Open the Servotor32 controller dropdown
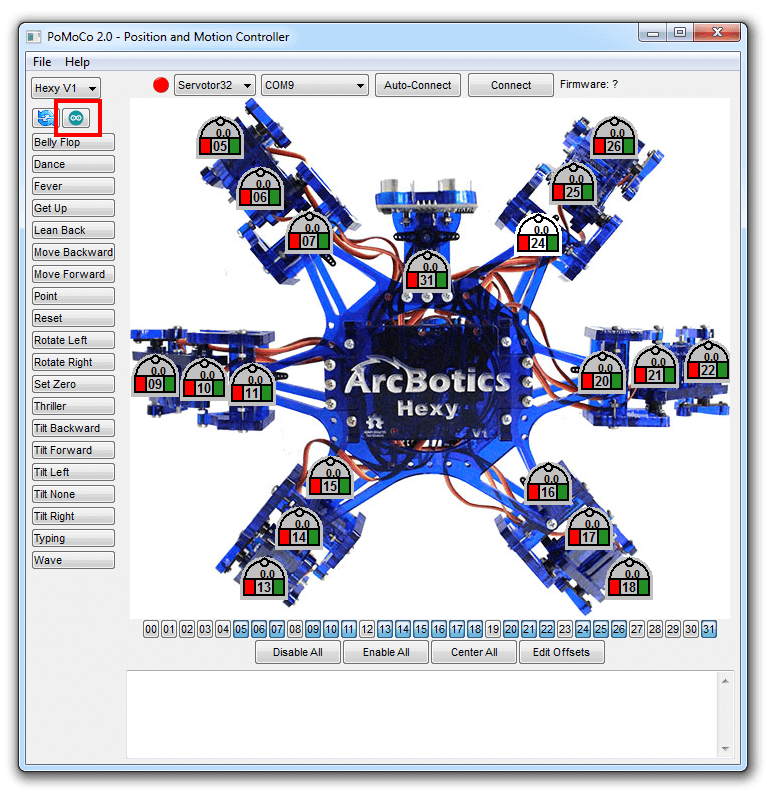The image size is (767, 797). click(214, 85)
